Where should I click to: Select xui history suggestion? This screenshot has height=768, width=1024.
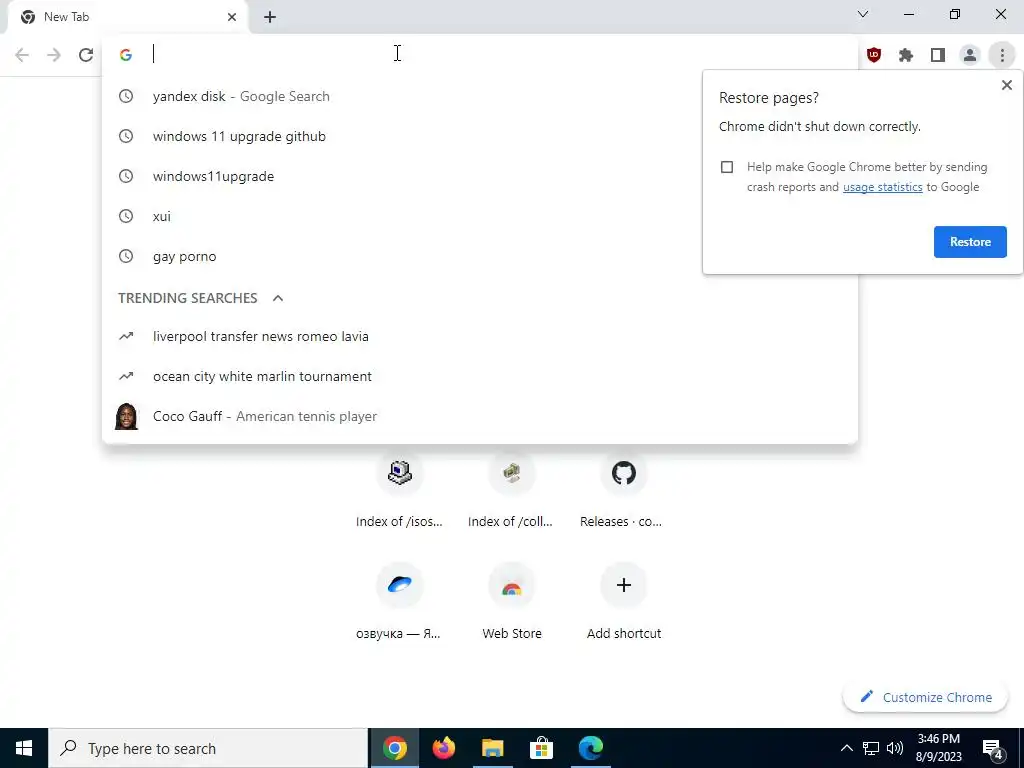[479, 216]
